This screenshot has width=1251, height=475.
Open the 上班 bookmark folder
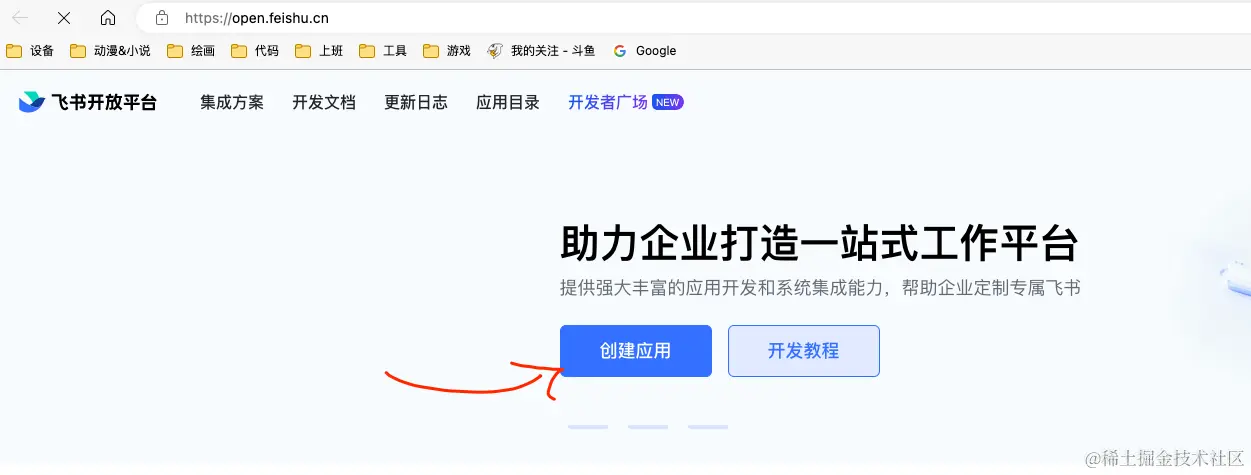click(x=319, y=51)
